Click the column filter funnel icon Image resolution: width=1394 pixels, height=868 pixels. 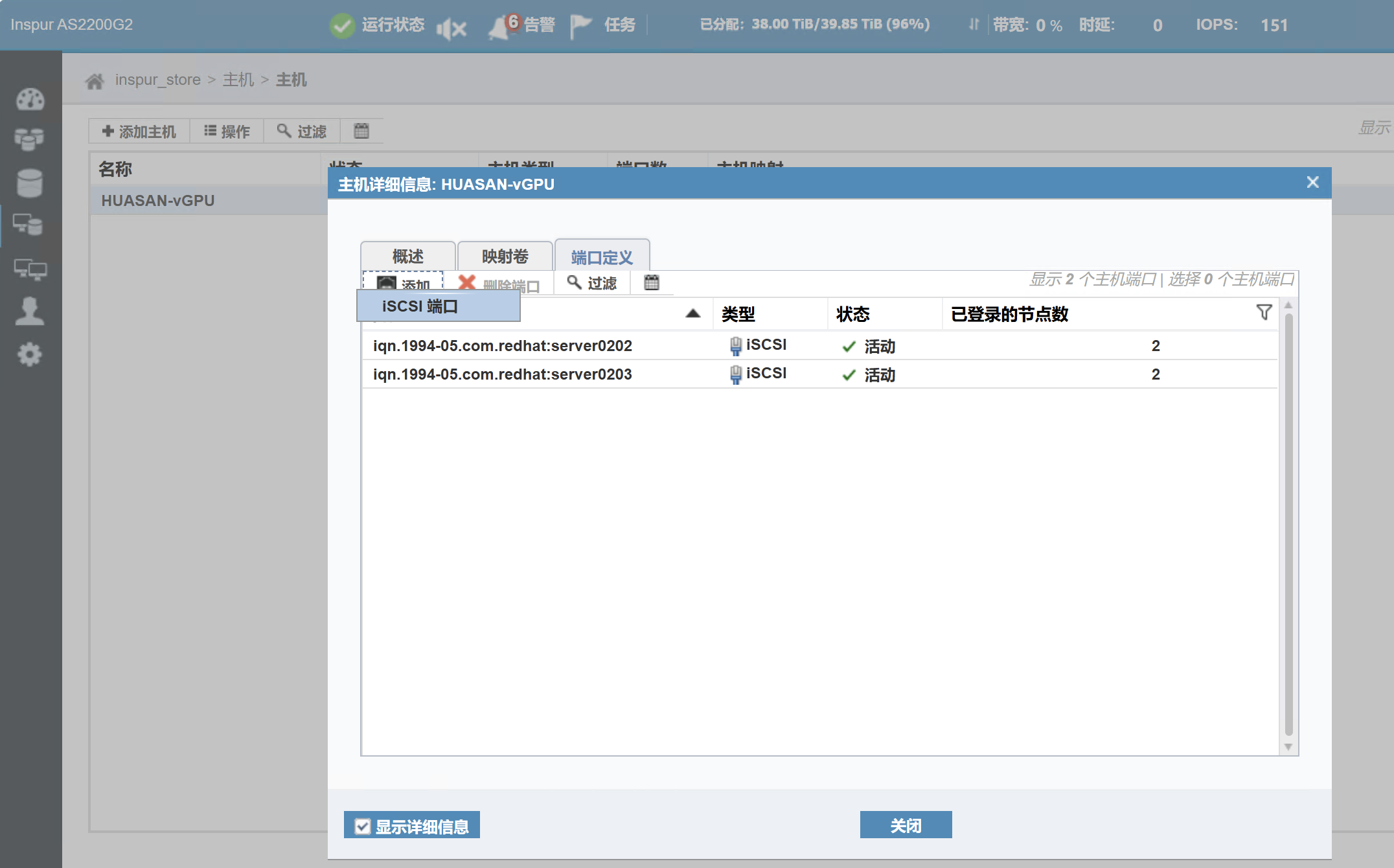[x=1264, y=313]
